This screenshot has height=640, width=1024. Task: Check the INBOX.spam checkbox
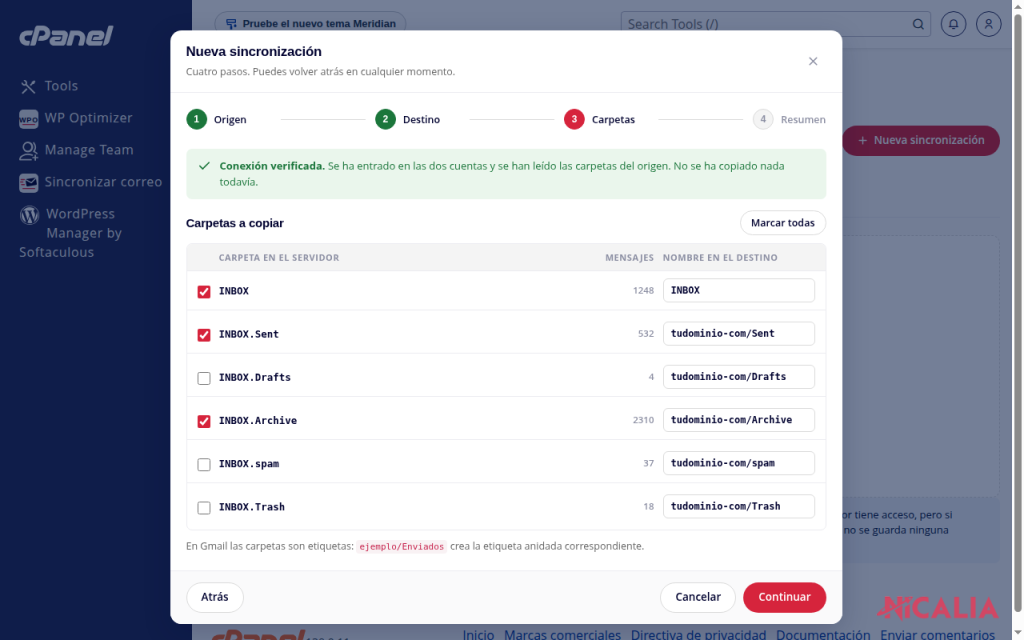pos(204,464)
